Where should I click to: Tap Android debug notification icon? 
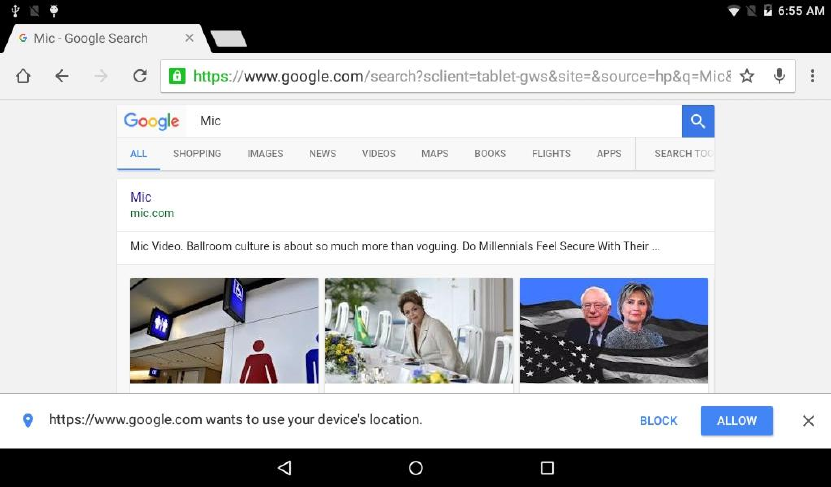point(54,10)
